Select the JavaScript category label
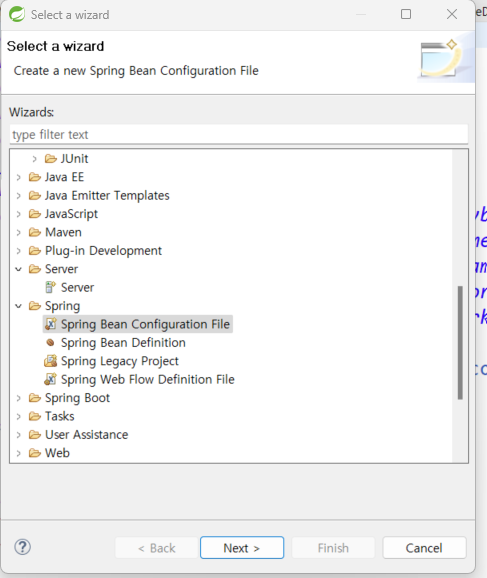Viewport: 487px width, 578px height. click(x=72, y=214)
